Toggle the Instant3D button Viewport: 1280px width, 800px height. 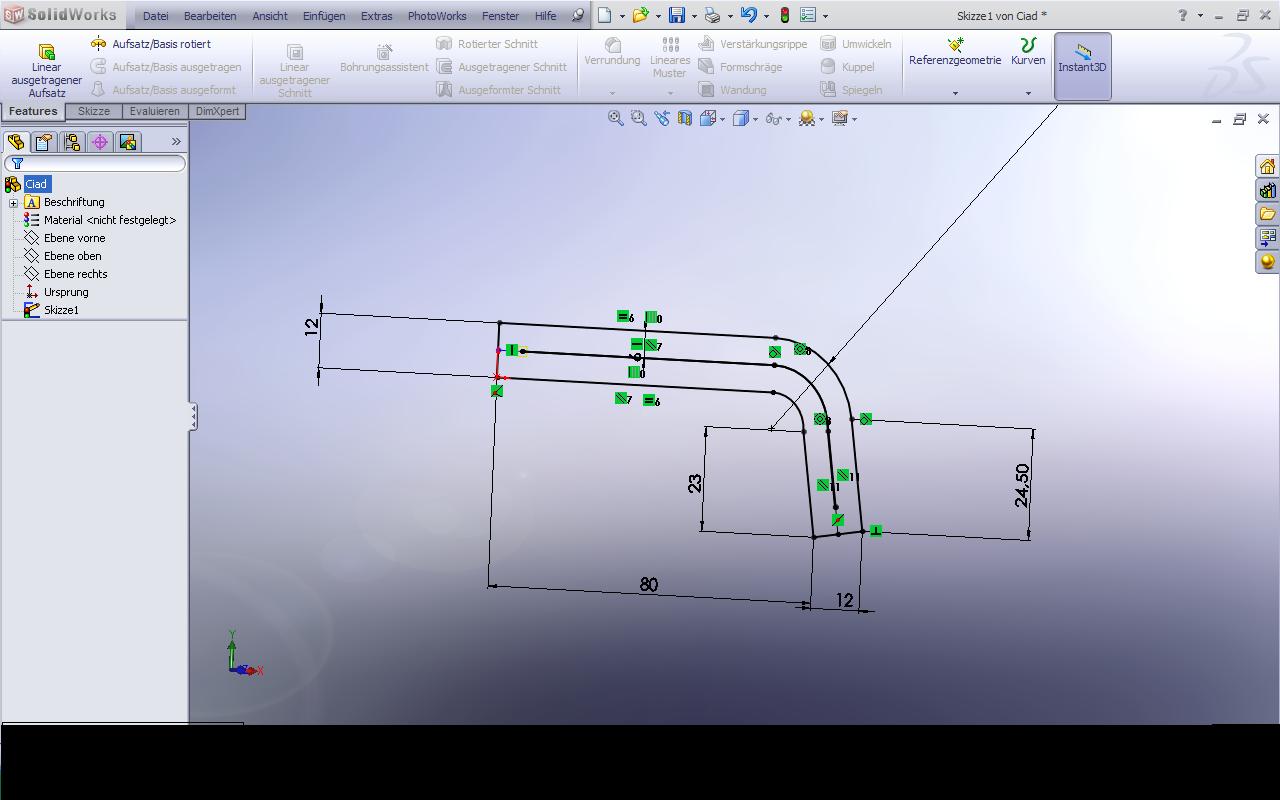pos(1083,66)
